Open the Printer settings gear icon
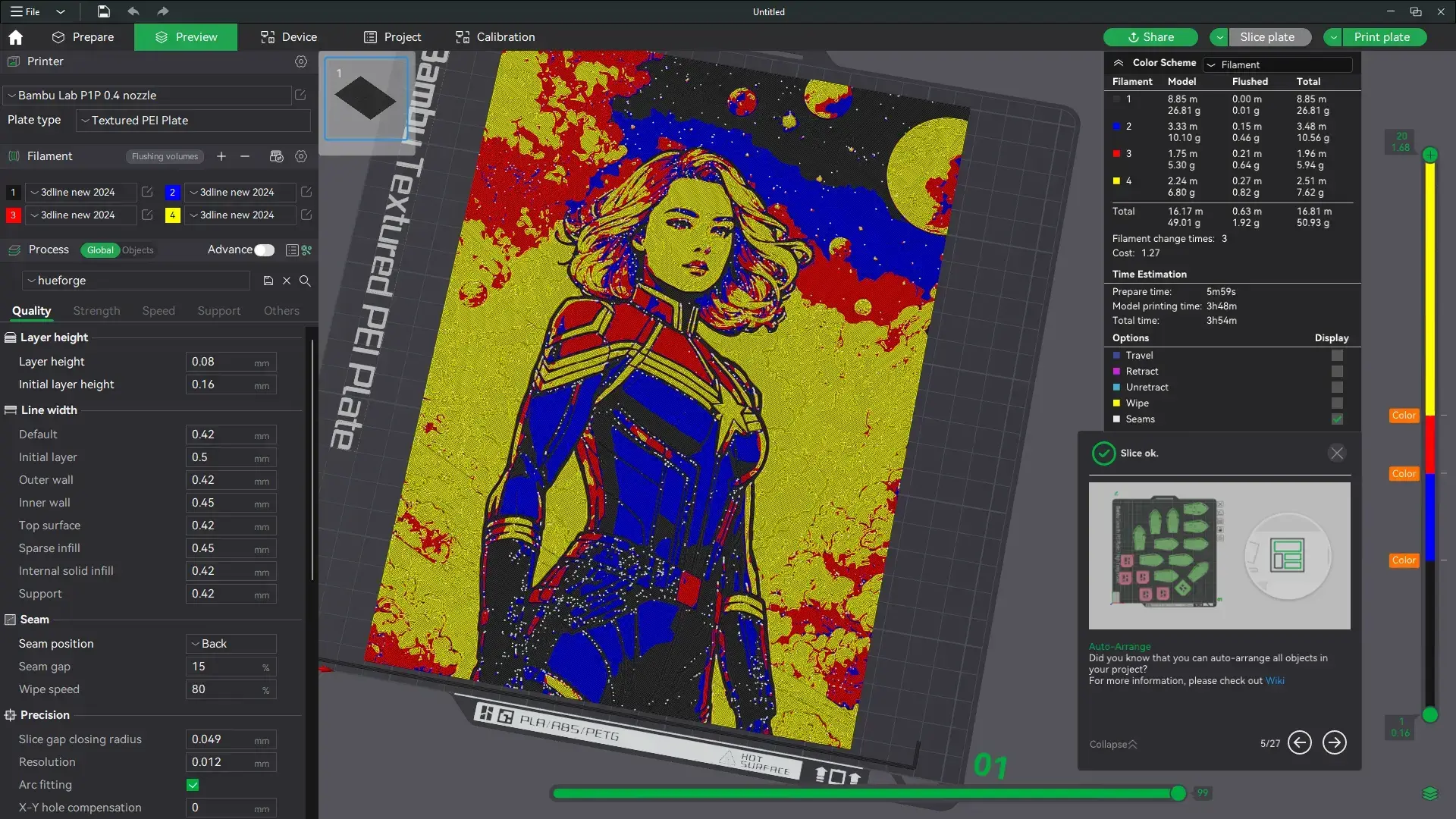The height and width of the screenshot is (819, 1456). (x=301, y=61)
